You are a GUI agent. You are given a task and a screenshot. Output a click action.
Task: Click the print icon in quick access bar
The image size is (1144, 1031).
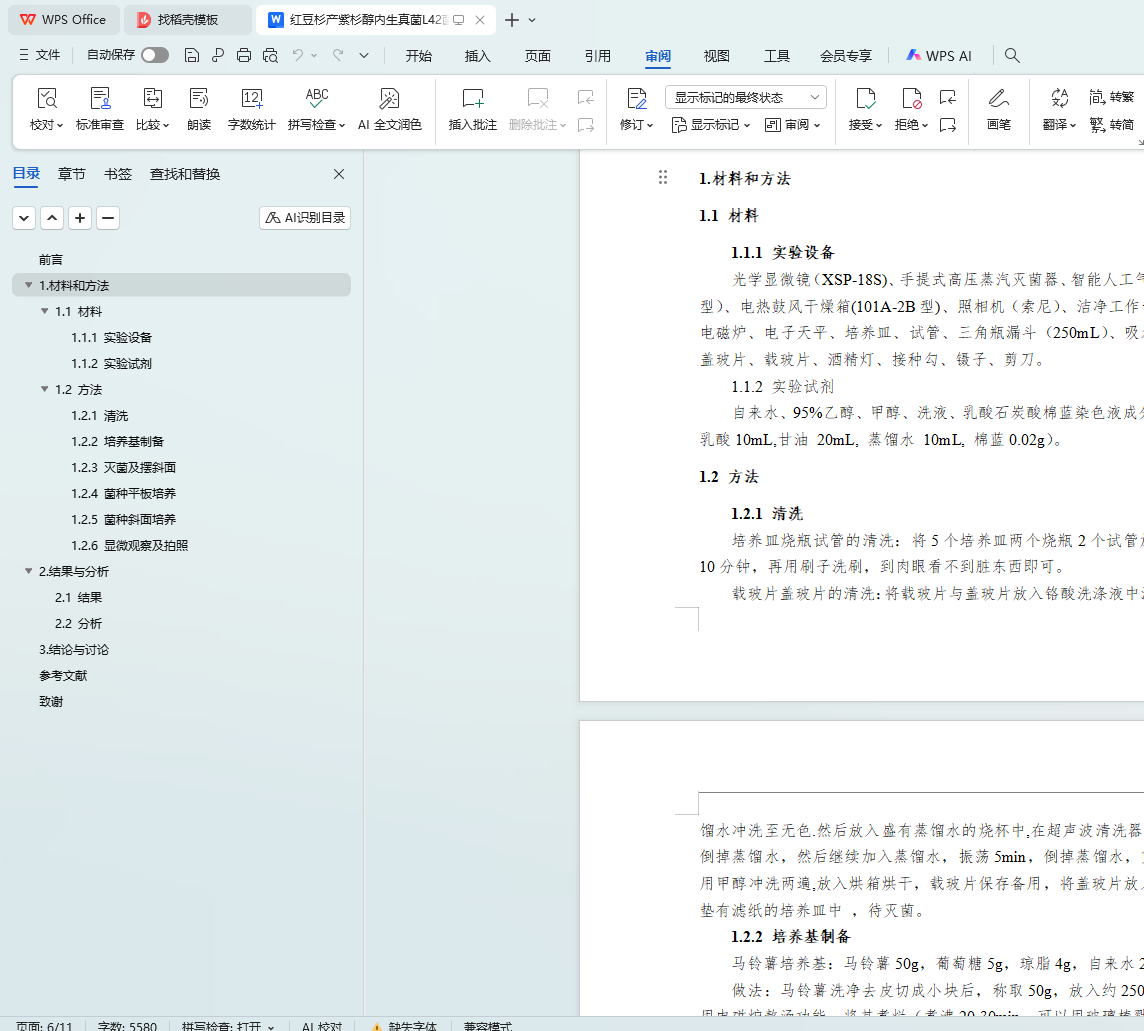244,56
